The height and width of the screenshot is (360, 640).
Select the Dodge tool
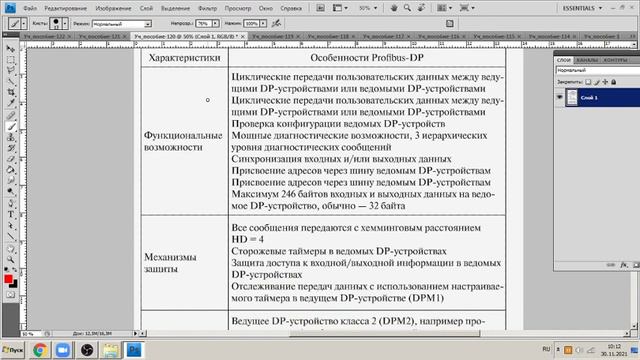[x=11, y=191]
